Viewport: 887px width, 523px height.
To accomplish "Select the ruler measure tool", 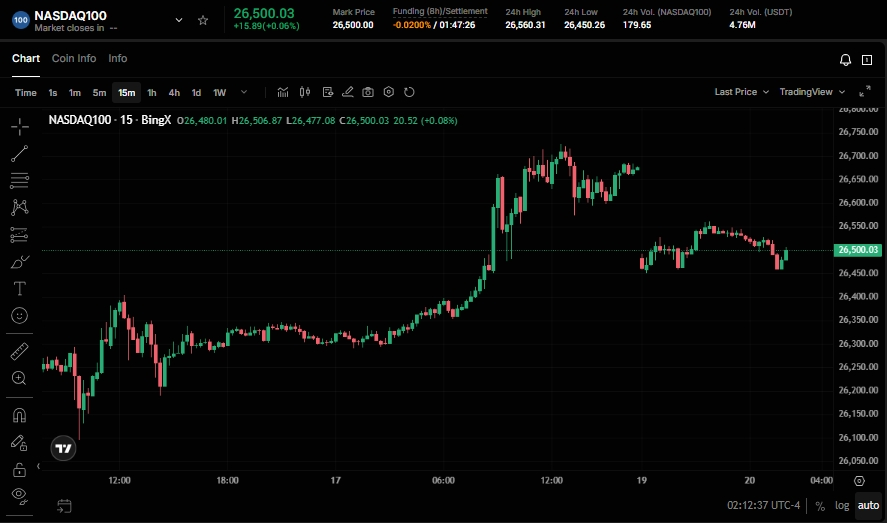I will point(19,351).
